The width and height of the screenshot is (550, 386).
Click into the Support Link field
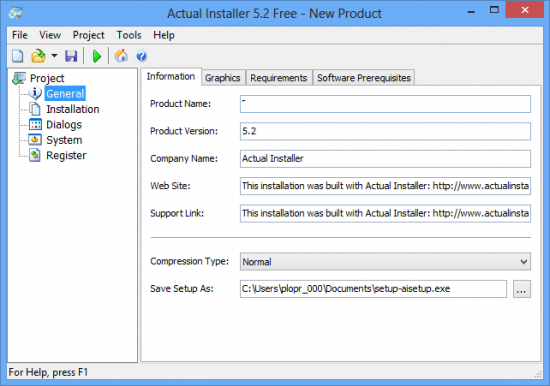point(385,213)
